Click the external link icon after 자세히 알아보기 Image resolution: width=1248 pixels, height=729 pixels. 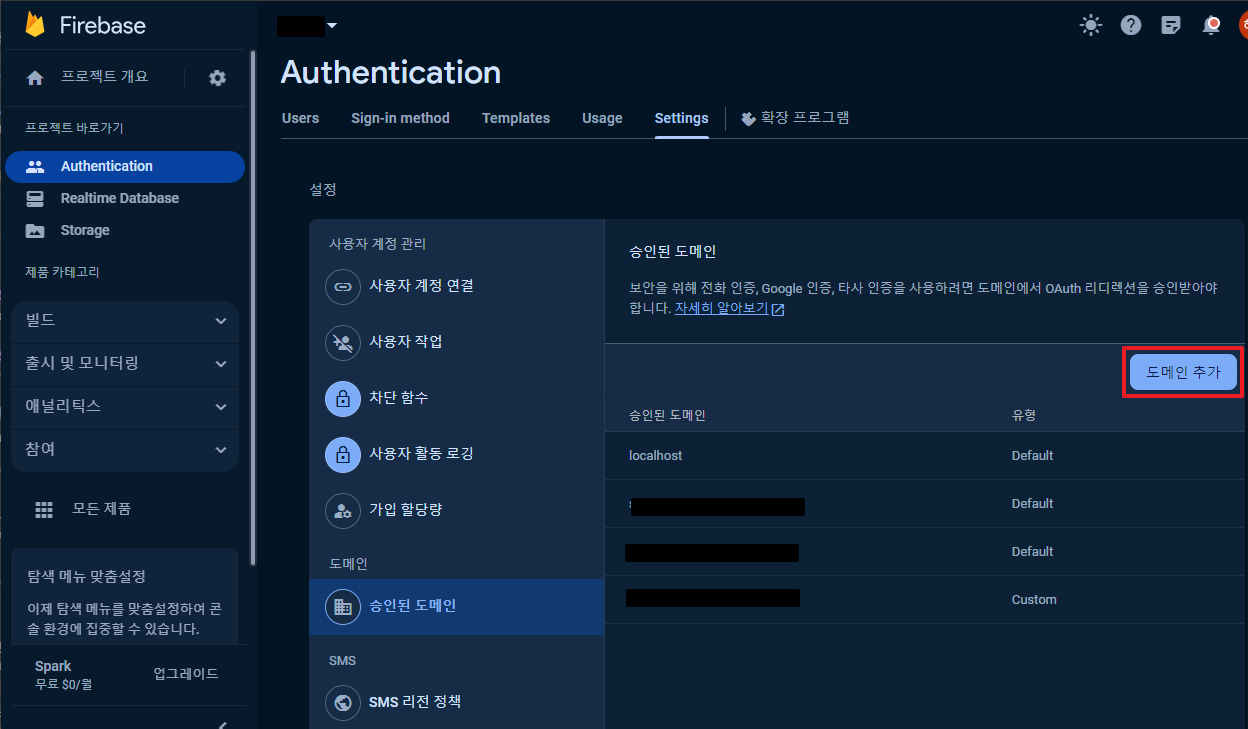click(778, 310)
